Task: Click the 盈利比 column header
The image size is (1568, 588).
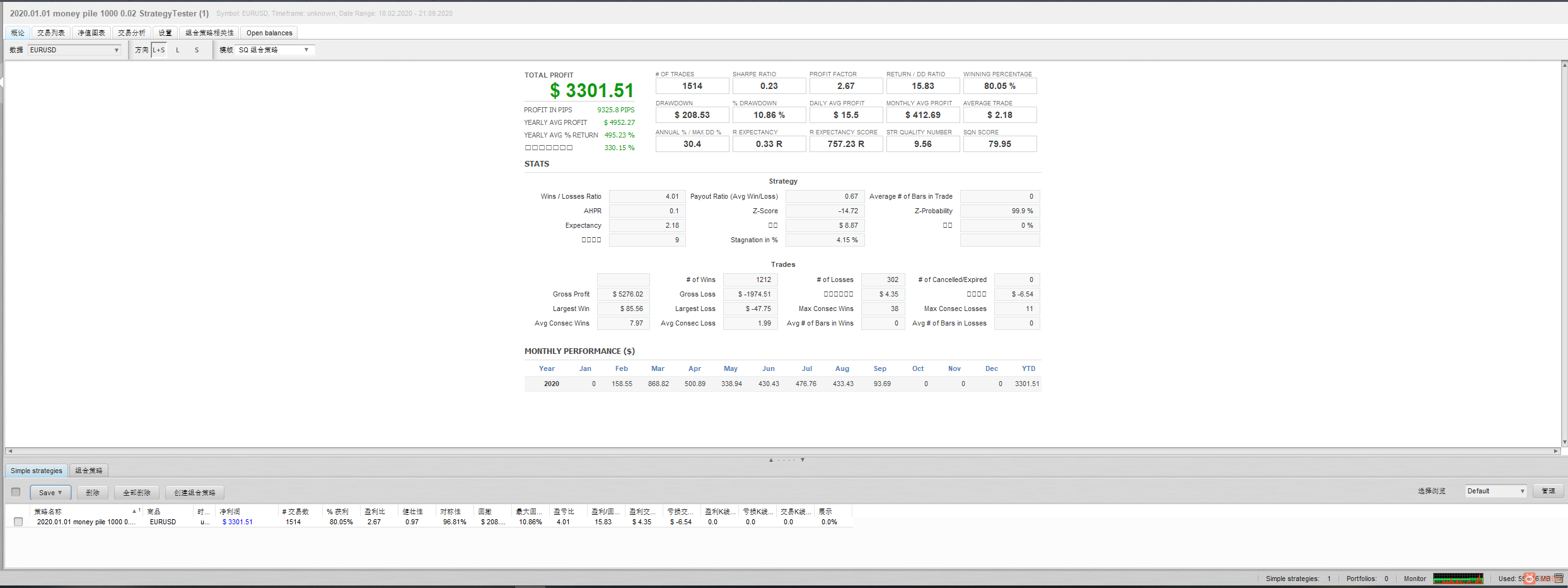Action: click(379, 512)
